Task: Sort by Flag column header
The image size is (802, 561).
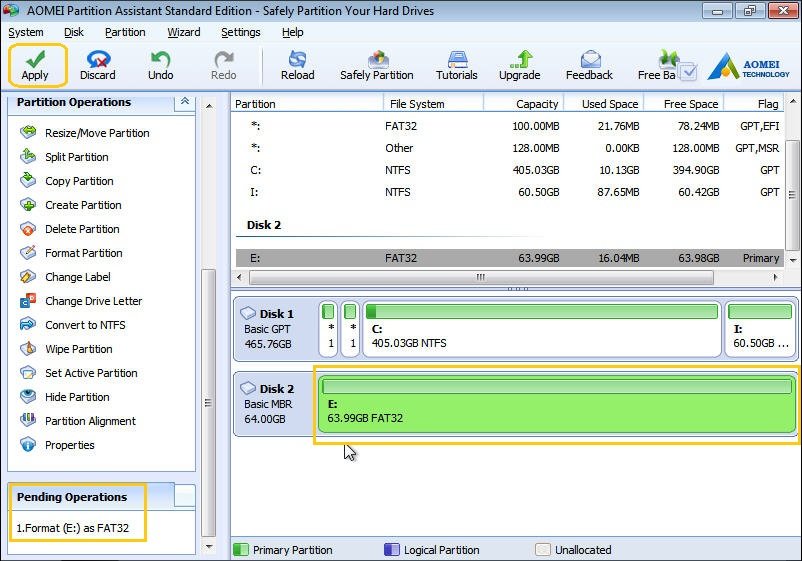Action: click(754, 104)
